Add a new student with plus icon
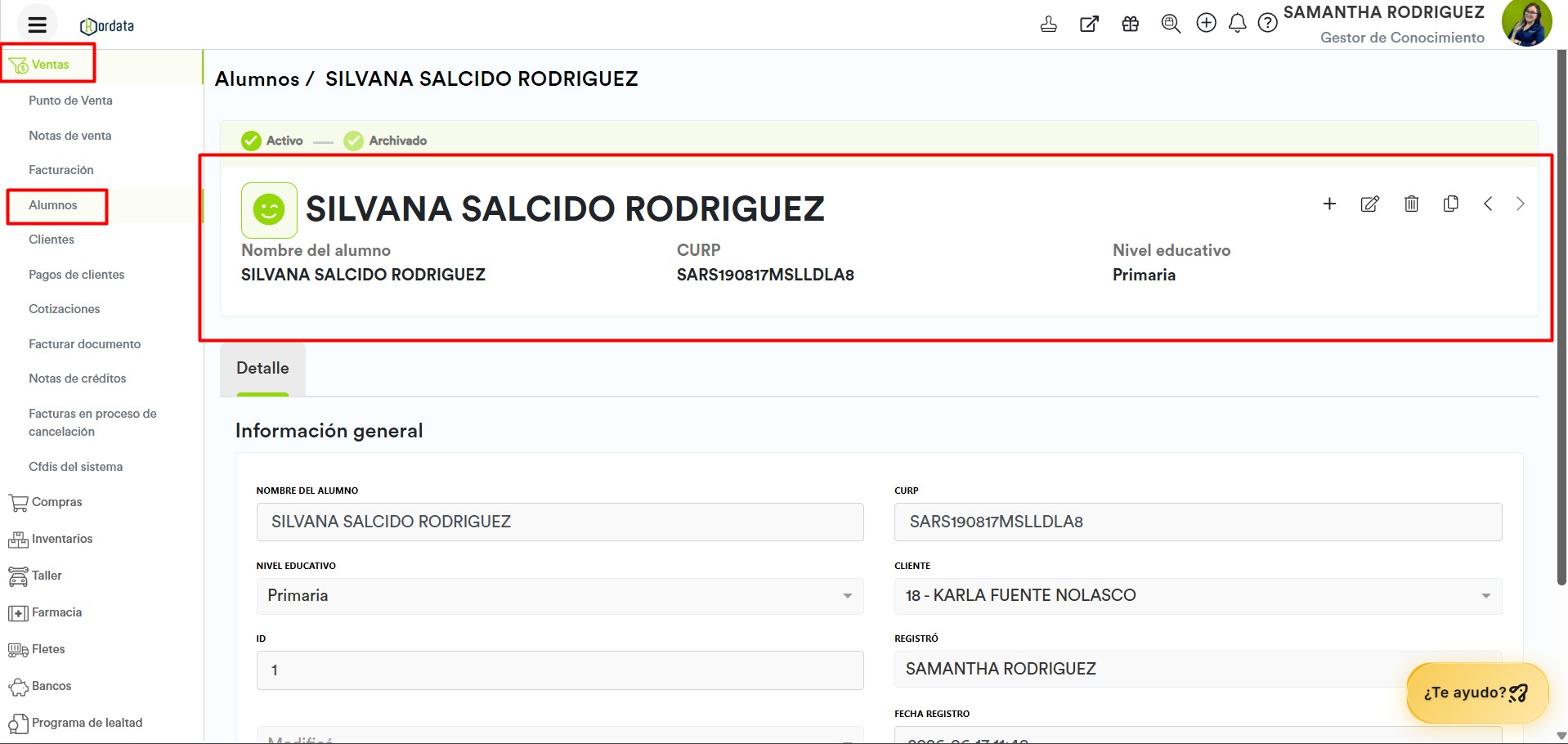Image resolution: width=1568 pixels, height=744 pixels. (x=1330, y=204)
